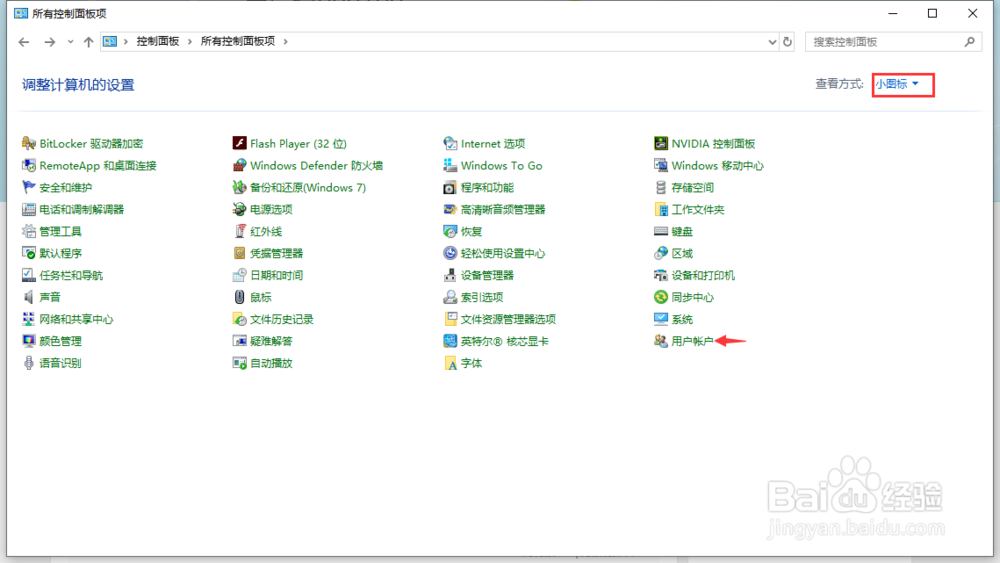Image resolution: width=1000 pixels, height=563 pixels.
Task: Select 控制面板 in the breadcrumb
Action: pos(158,41)
